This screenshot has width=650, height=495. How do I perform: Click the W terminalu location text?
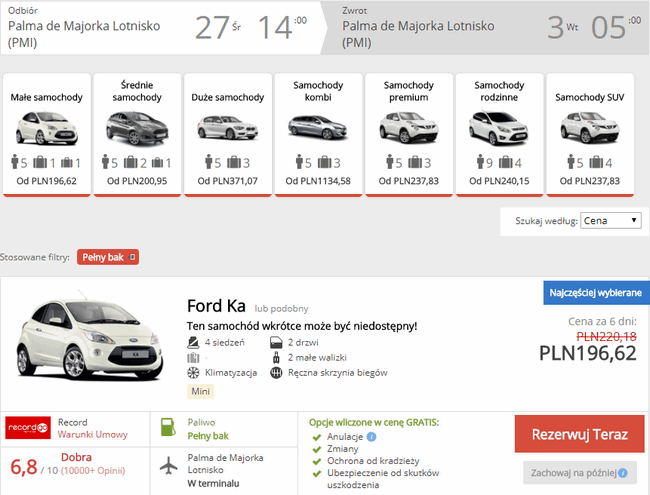click(213, 483)
